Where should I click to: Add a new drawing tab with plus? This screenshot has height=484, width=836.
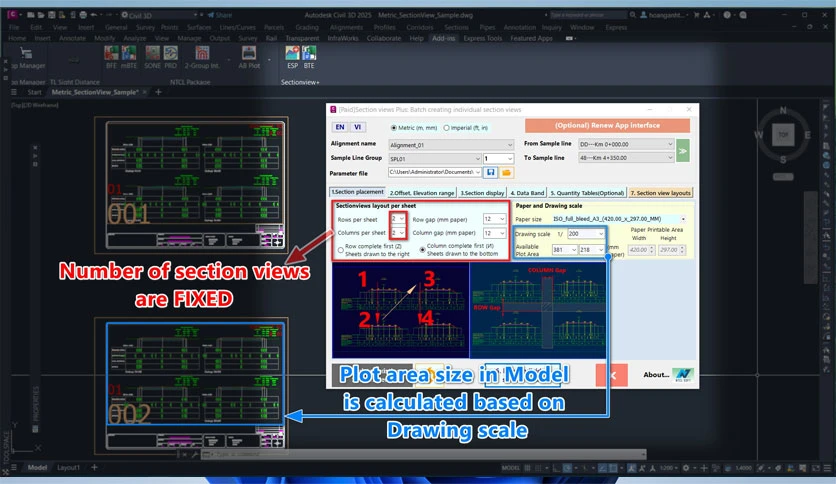click(x=158, y=92)
